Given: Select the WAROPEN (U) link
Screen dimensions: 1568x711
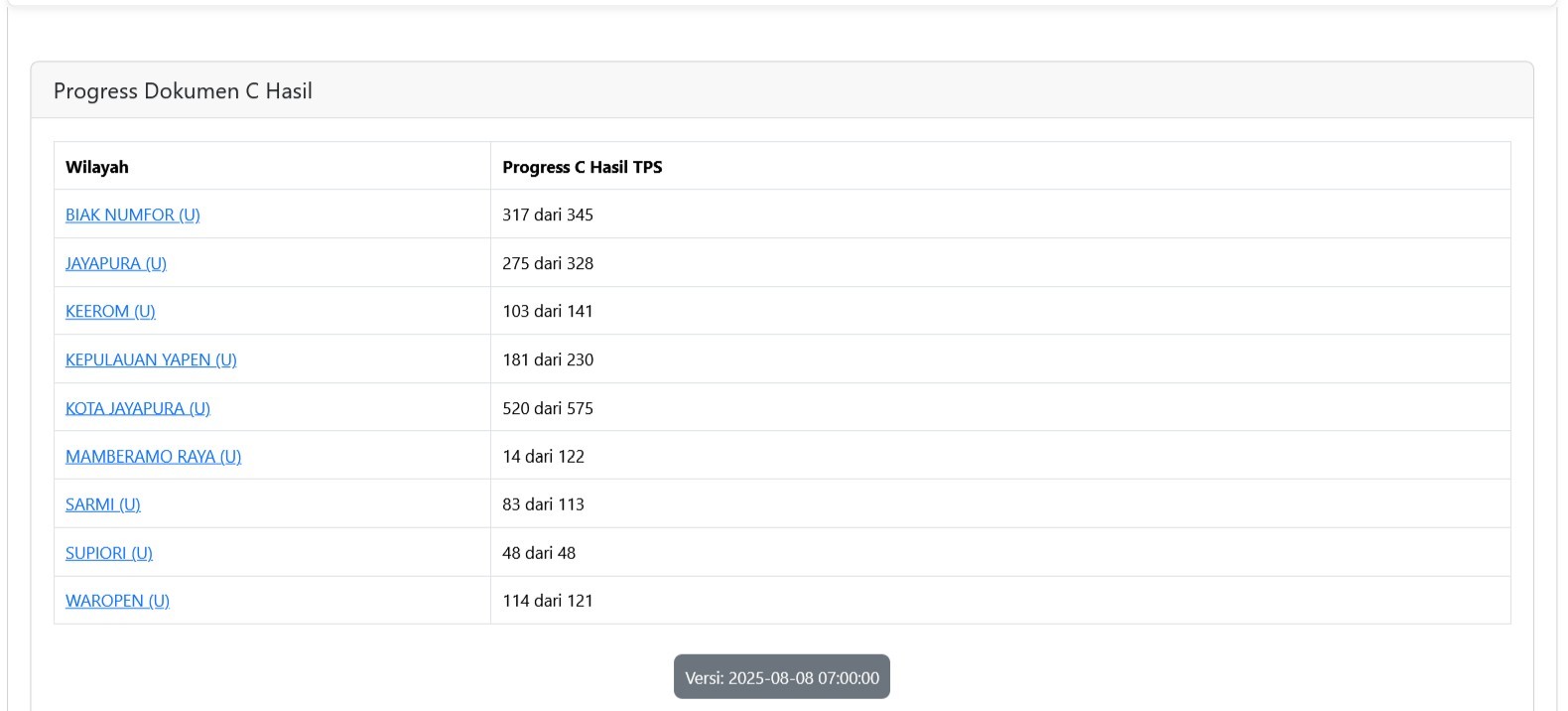Looking at the screenshot, I should pos(117,601).
